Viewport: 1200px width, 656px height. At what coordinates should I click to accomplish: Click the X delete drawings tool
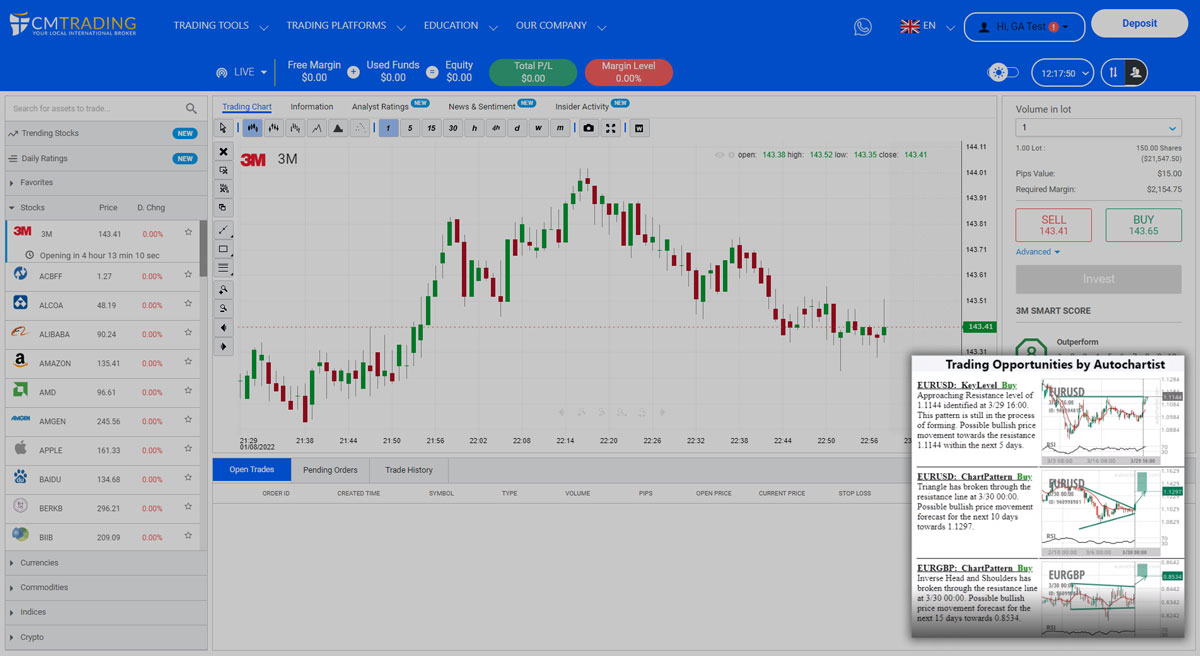[224, 152]
